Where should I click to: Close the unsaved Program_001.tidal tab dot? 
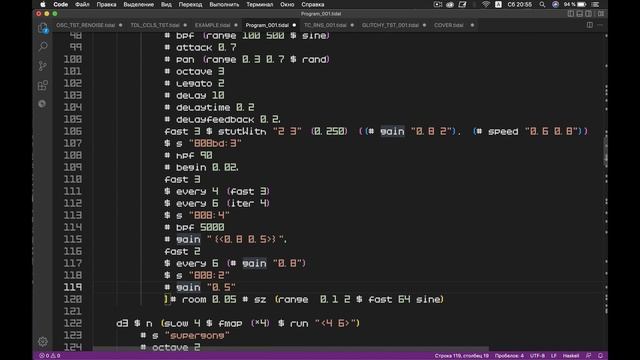pyautogui.click(x=294, y=25)
